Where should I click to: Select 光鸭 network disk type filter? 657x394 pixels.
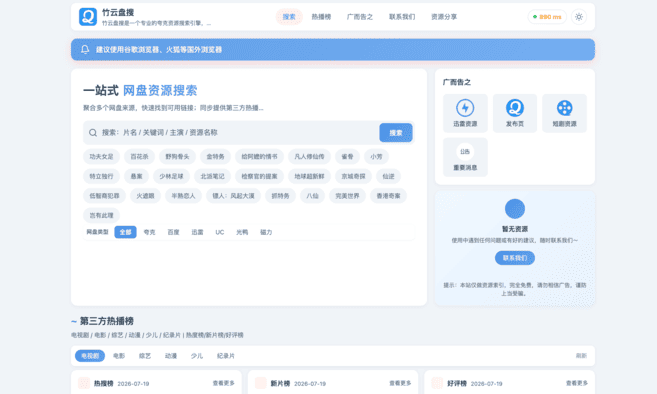coord(242,232)
